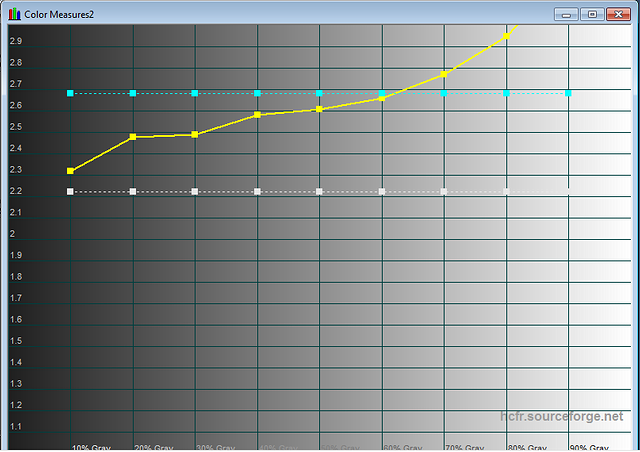640x452 pixels.
Task: Click the 1.8 gamma axis label
Action: click(16, 277)
